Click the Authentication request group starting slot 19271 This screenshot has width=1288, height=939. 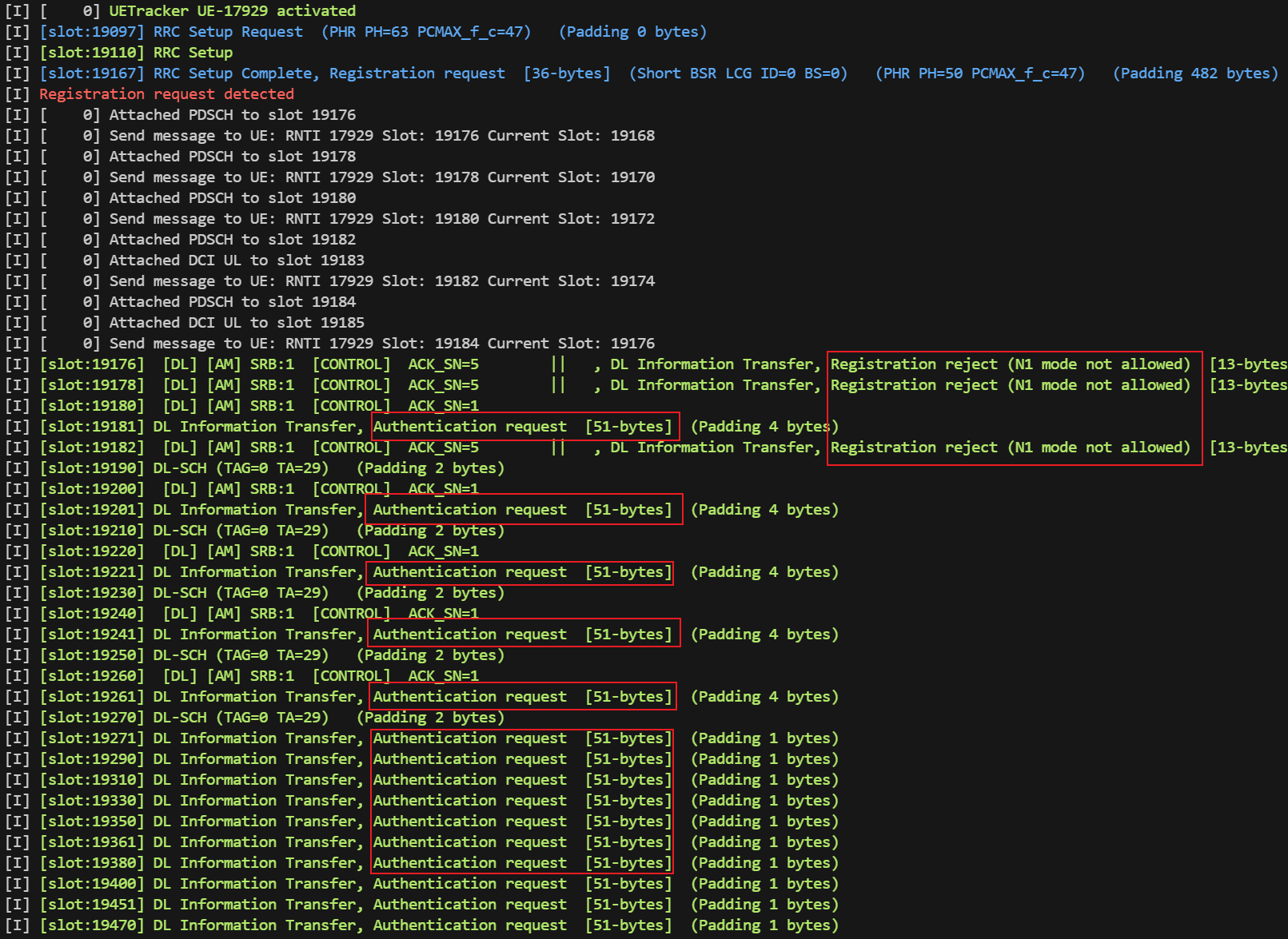pos(521,800)
